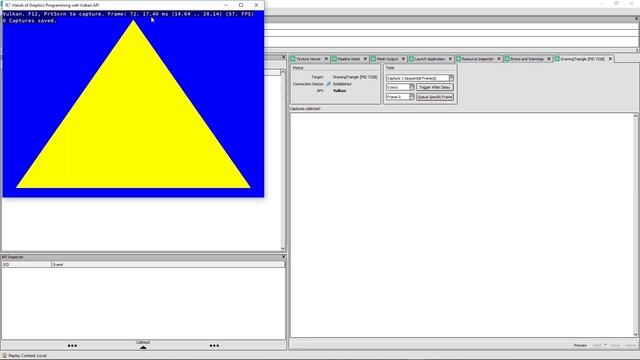Open the Errors and Warnings tab
The height and width of the screenshot is (360, 640).
527,59
